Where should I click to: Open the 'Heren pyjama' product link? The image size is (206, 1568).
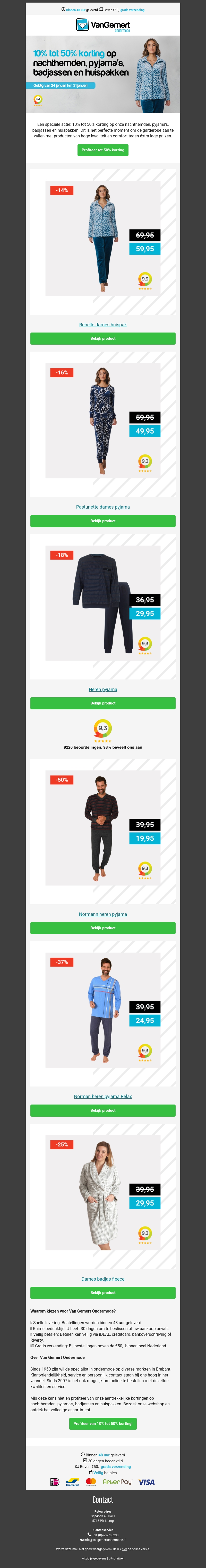[x=103, y=690]
